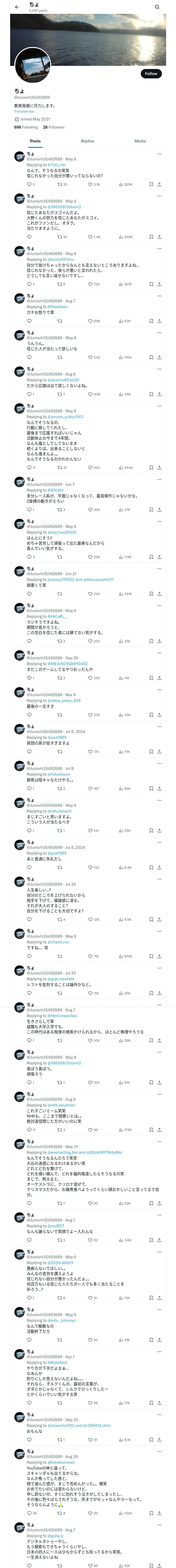The image size is (176, 1568).
Task: Open more options on the @XIV_KH reply
Action: click(x=159, y=479)
